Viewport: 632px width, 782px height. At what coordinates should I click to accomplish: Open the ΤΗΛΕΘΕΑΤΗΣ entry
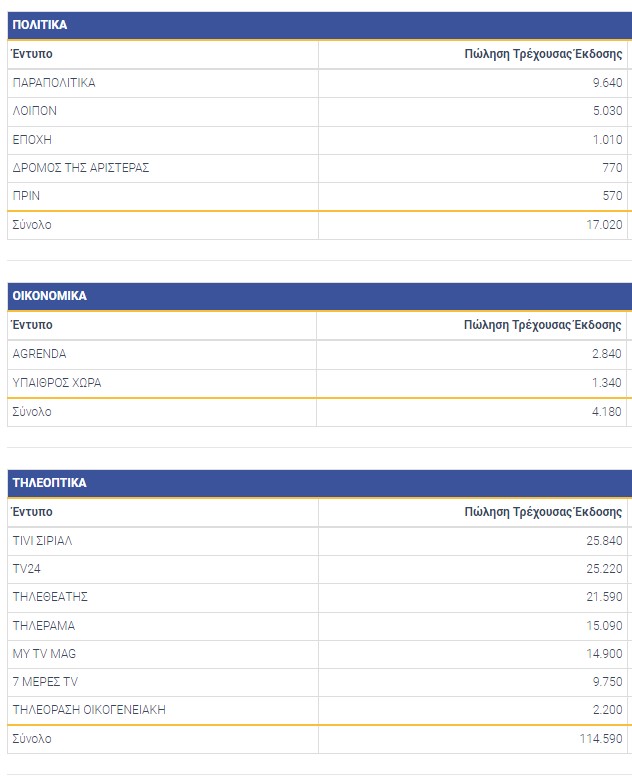[x=50, y=597]
